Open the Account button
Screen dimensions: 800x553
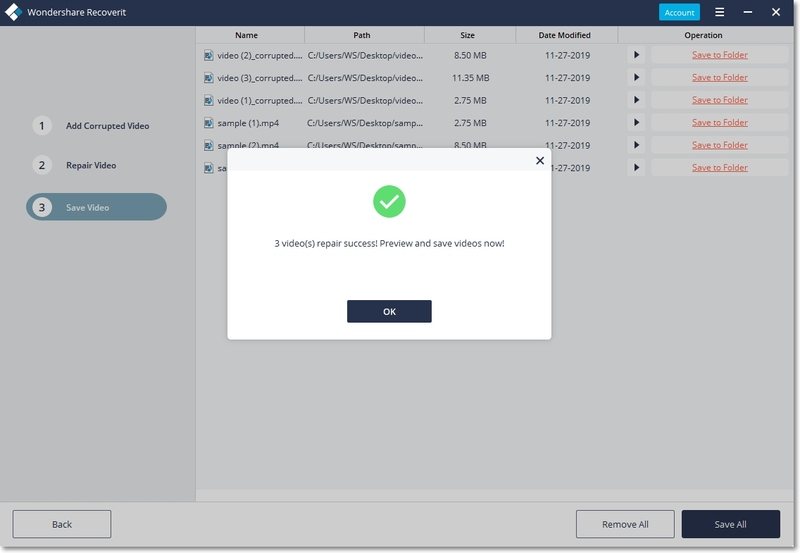(x=679, y=13)
